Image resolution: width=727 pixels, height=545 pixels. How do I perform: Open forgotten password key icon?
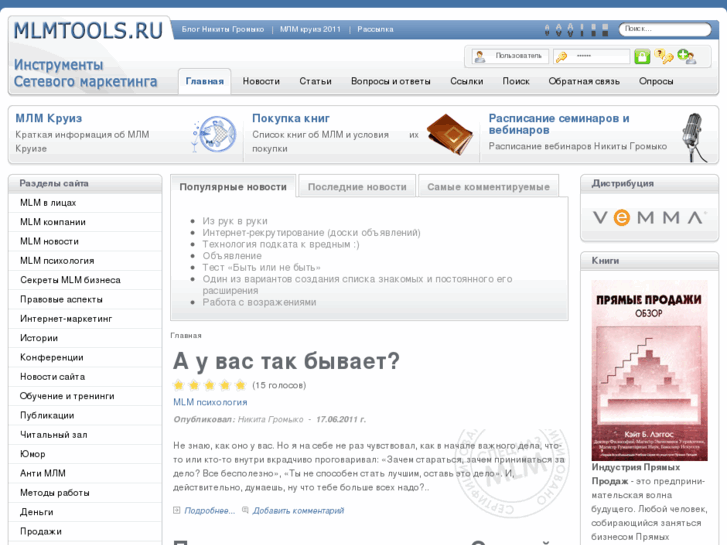pos(664,57)
